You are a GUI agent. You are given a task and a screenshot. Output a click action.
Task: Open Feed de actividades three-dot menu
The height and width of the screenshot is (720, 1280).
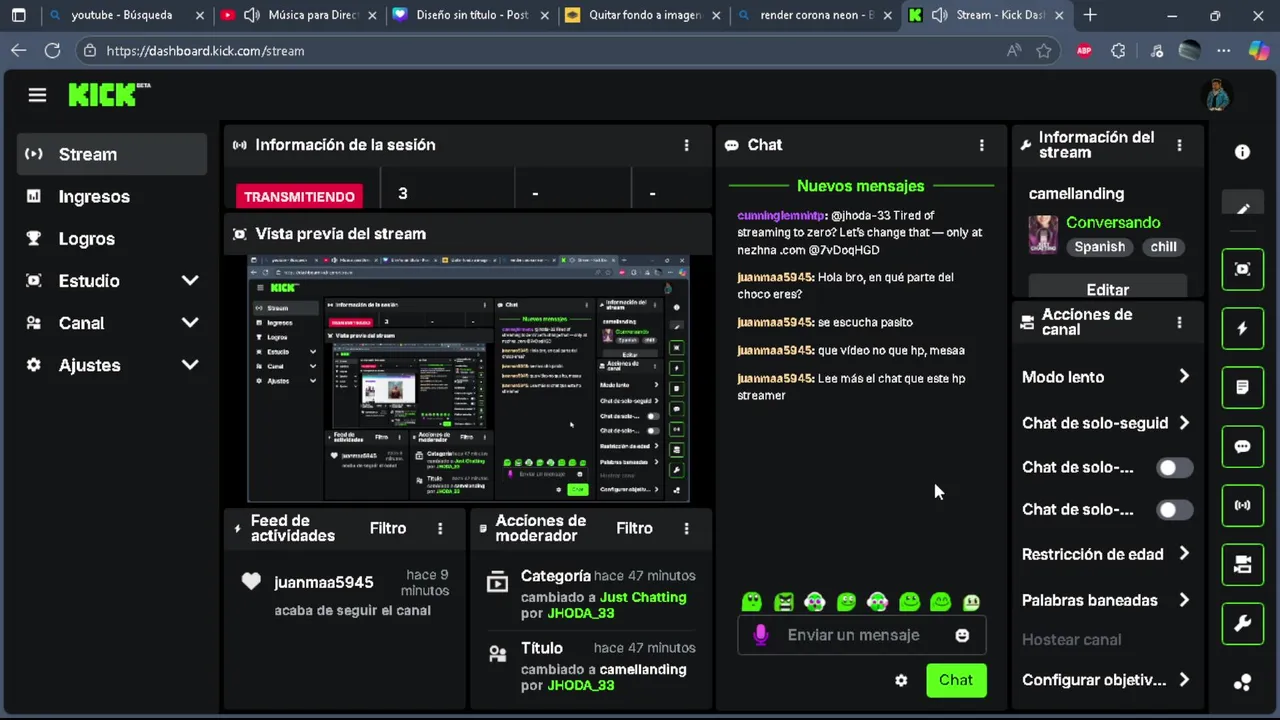pyautogui.click(x=440, y=528)
